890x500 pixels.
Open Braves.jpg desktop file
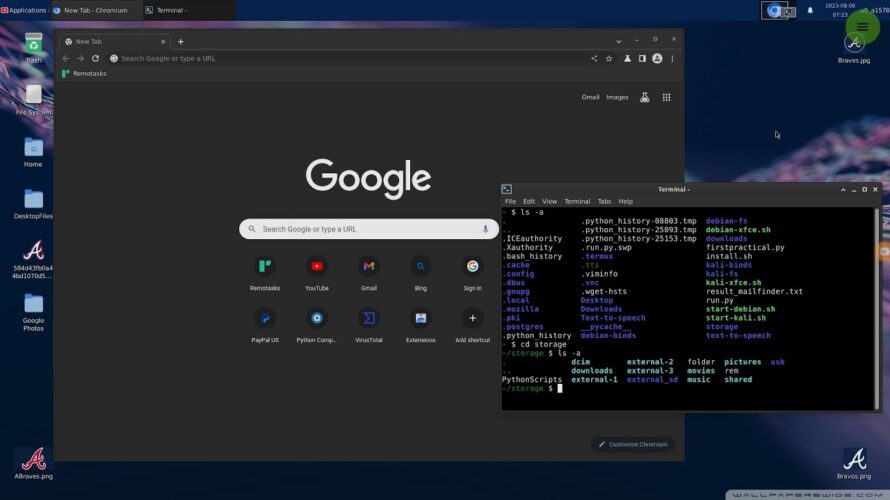tap(854, 44)
